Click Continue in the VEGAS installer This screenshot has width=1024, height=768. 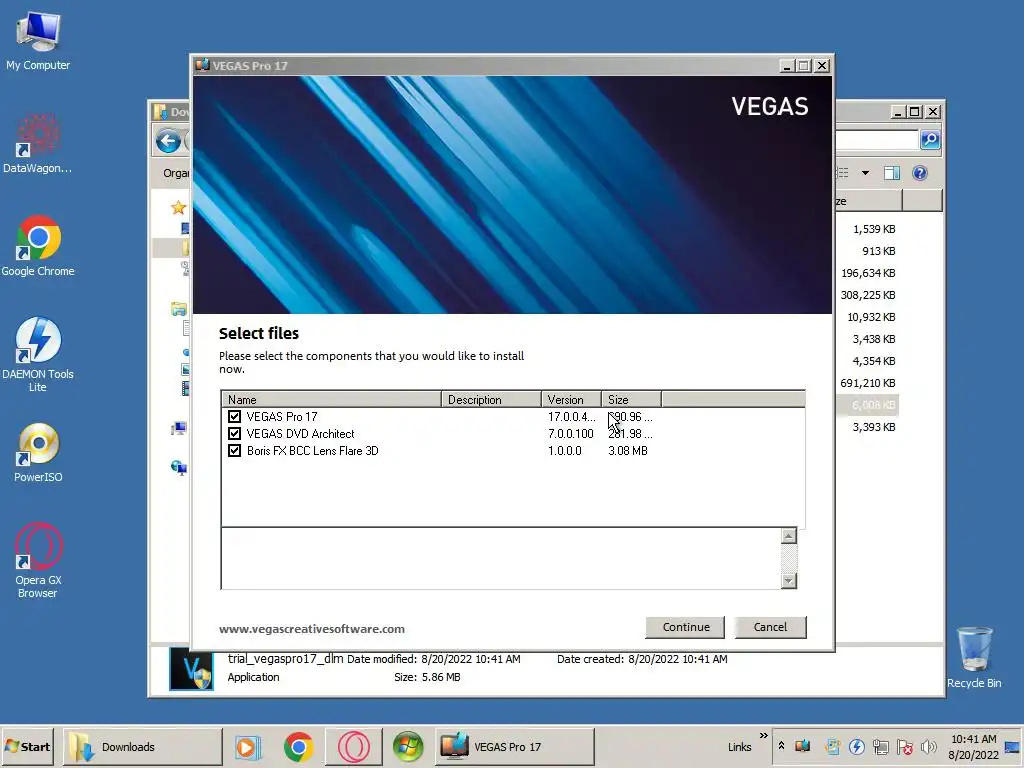tap(685, 627)
